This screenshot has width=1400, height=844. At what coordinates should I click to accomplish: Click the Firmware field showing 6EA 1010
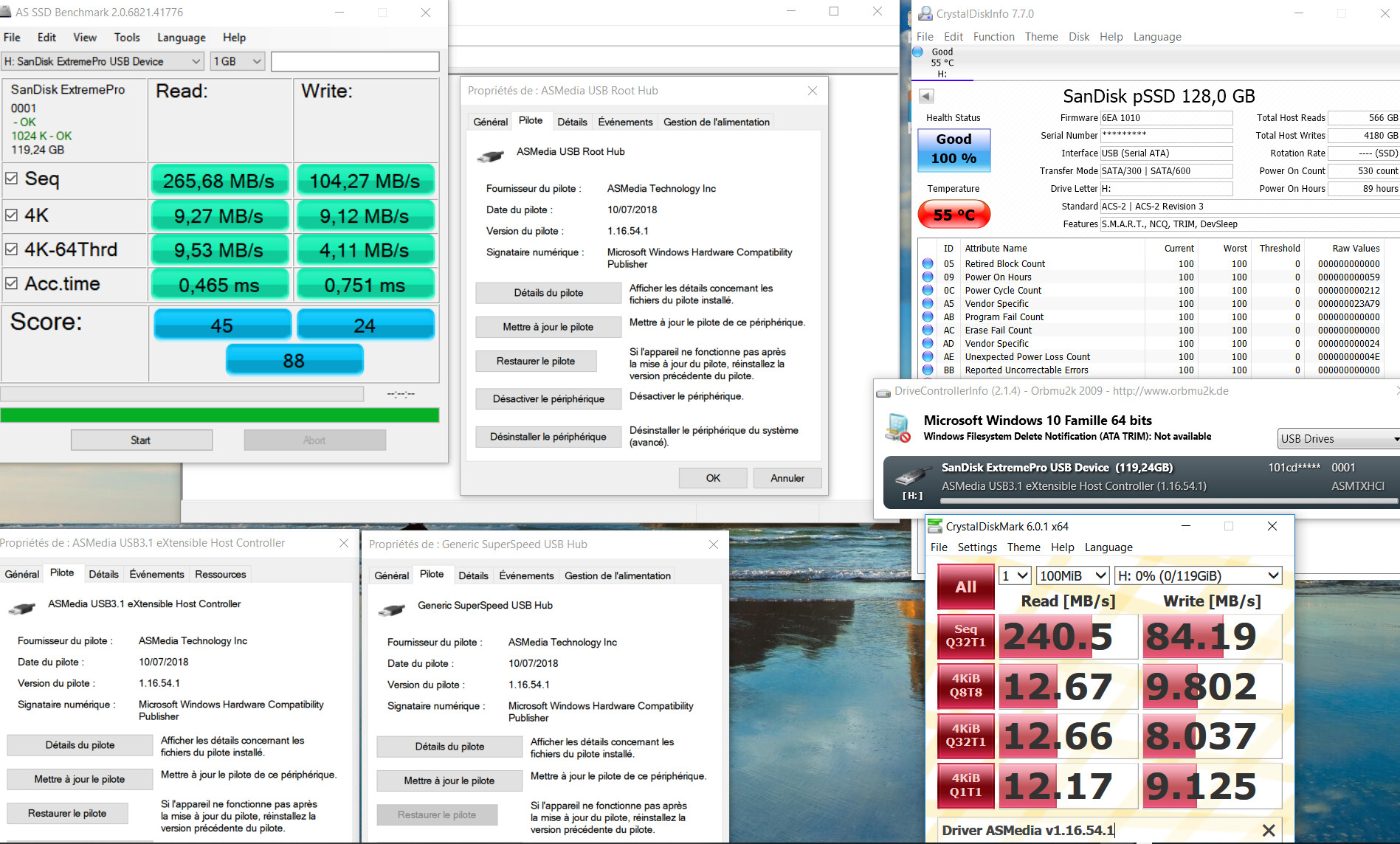tap(1166, 118)
